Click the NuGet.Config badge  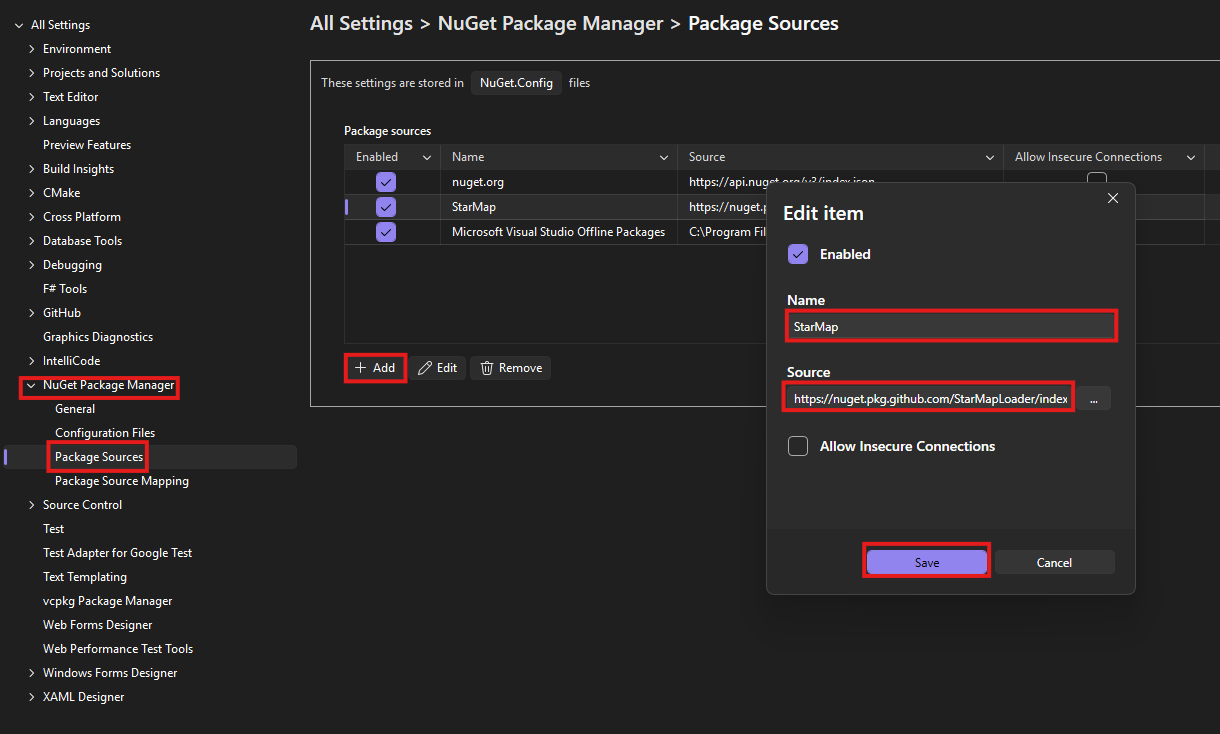(x=516, y=83)
